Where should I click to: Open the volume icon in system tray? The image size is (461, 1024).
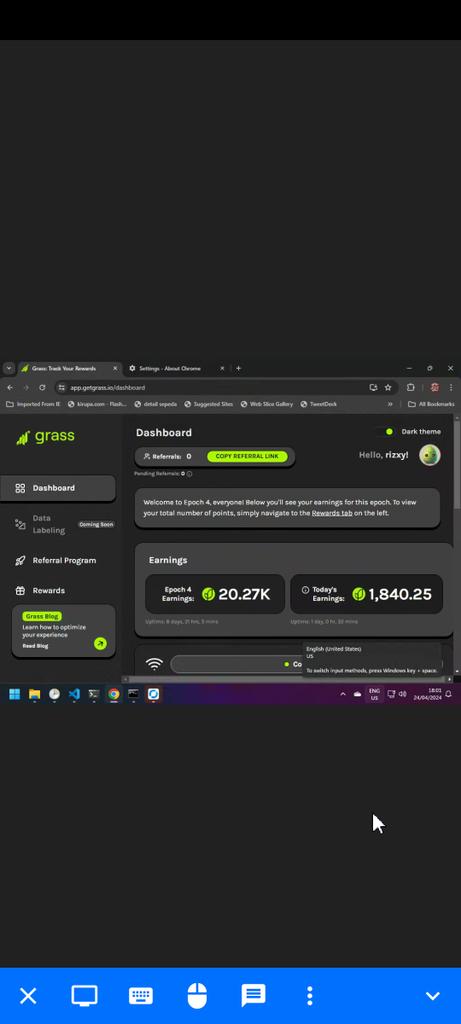pyautogui.click(x=402, y=694)
